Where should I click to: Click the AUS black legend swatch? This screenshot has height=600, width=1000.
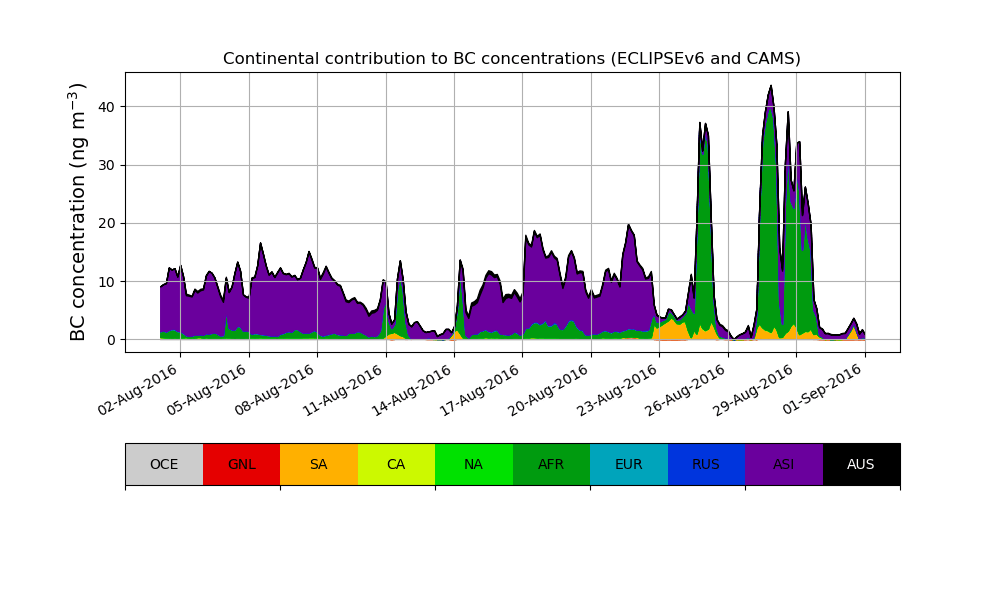pyautogui.click(x=861, y=464)
